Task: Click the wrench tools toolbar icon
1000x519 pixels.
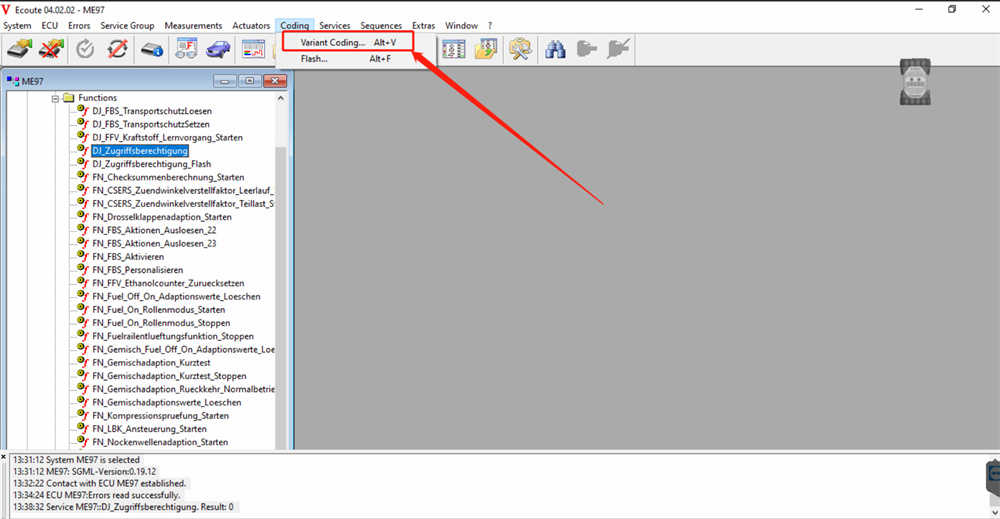Action: (519, 49)
